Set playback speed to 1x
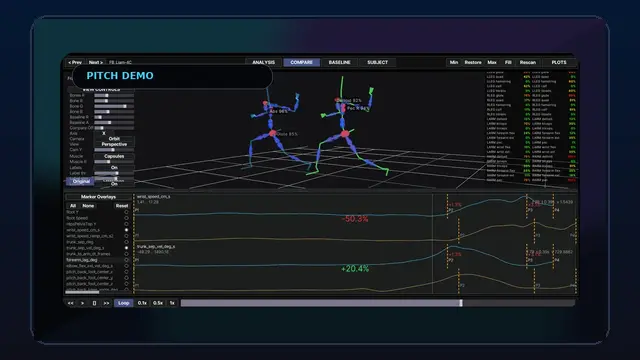Viewport: 640px width, 360px height. (172, 303)
